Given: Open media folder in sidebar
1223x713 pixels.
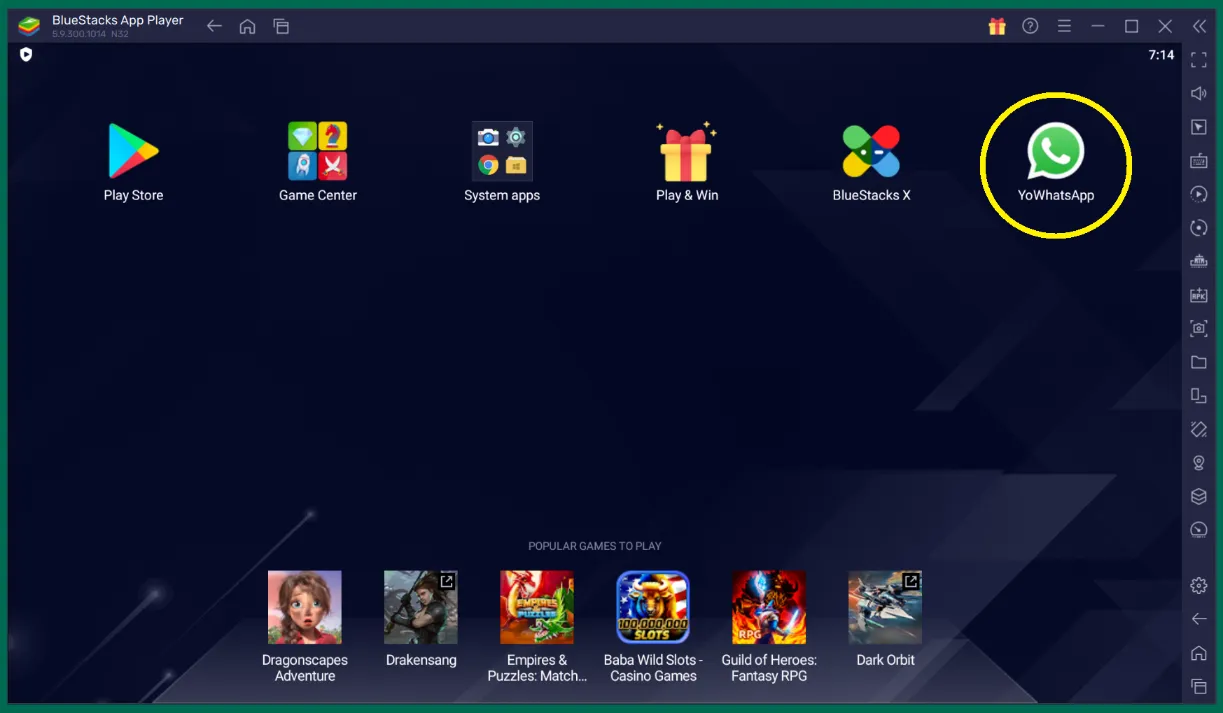Looking at the screenshot, I should point(1199,362).
